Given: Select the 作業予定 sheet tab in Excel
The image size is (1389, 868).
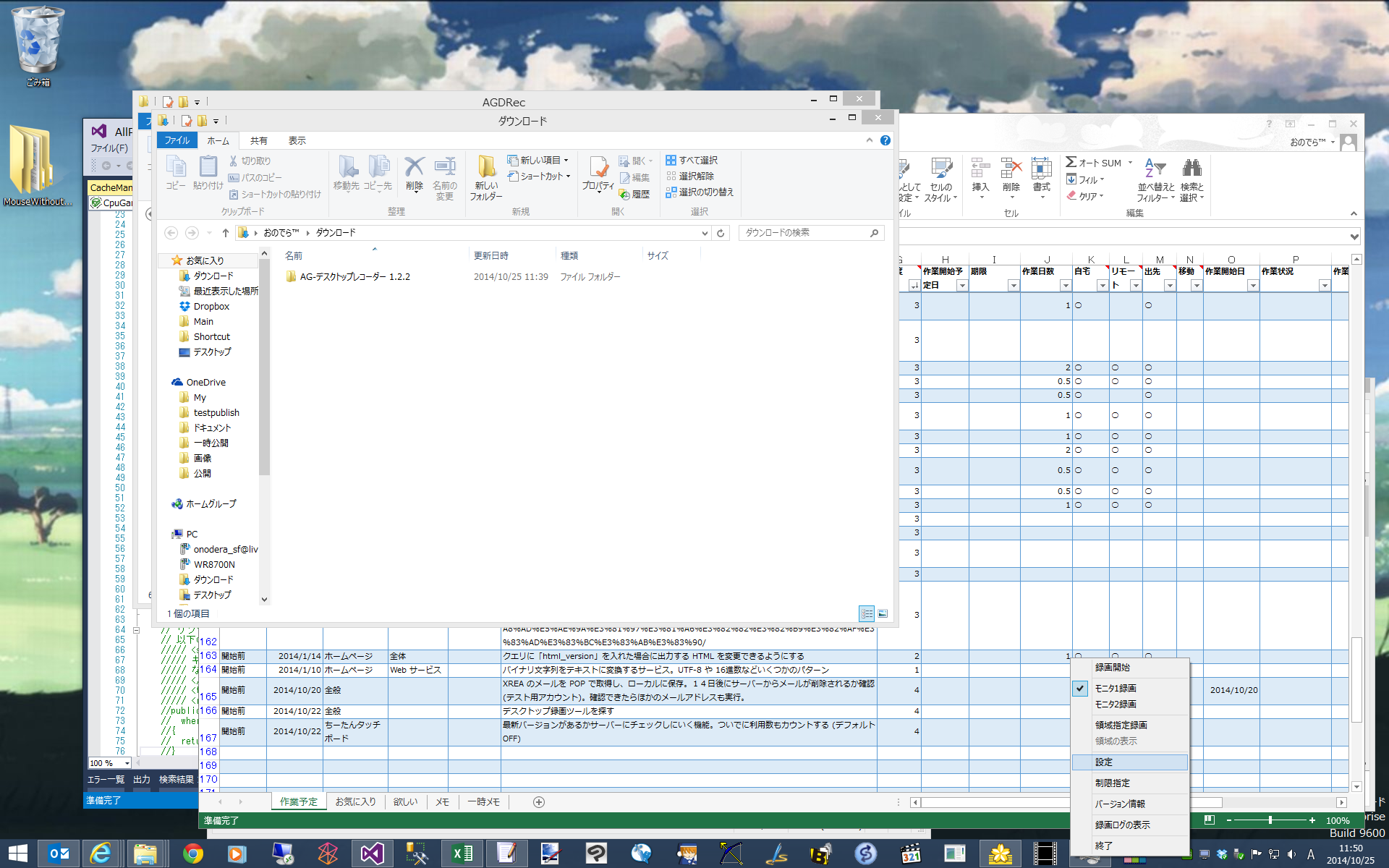Looking at the screenshot, I should (297, 801).
